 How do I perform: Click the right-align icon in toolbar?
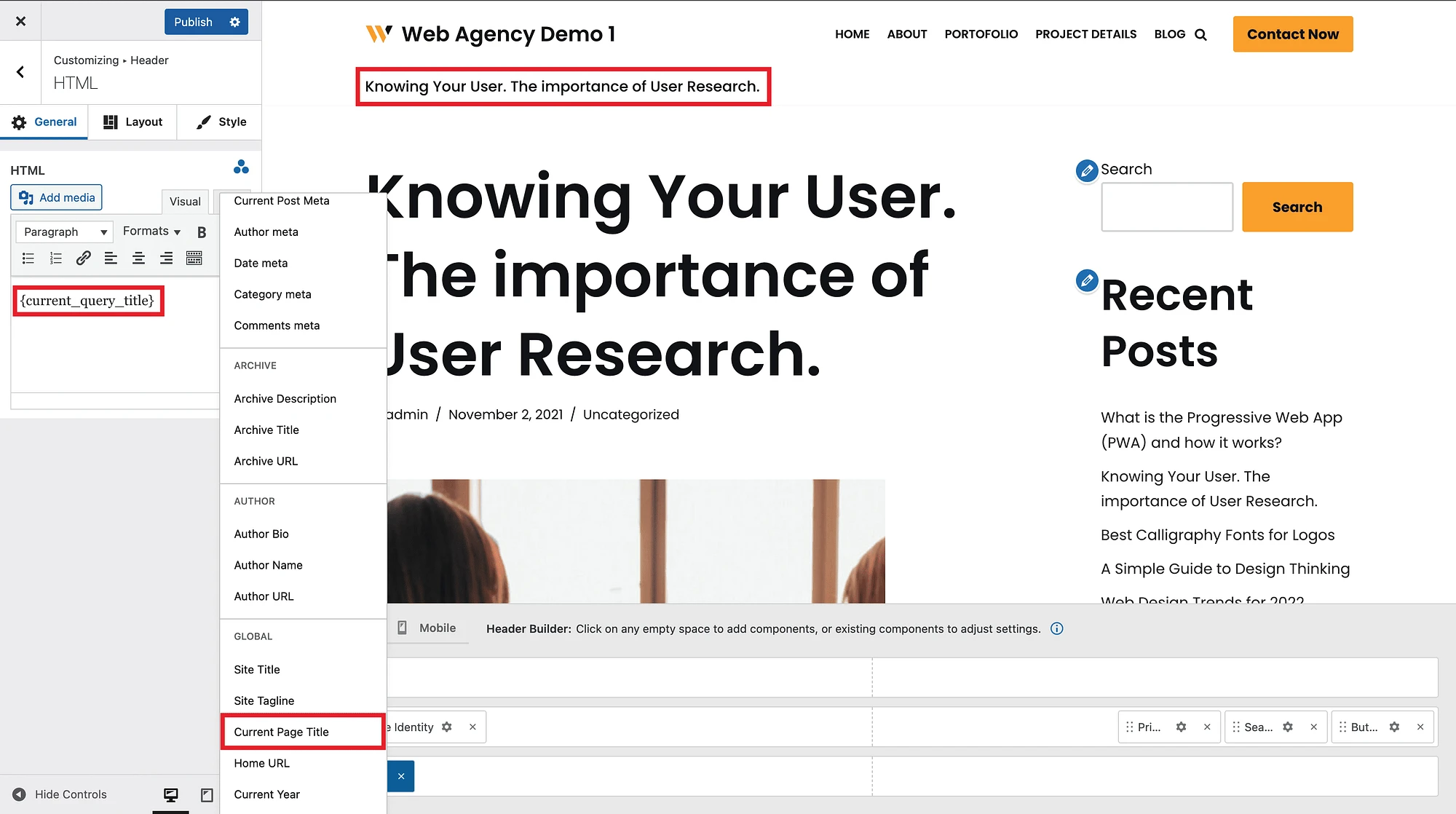[165, 259]
